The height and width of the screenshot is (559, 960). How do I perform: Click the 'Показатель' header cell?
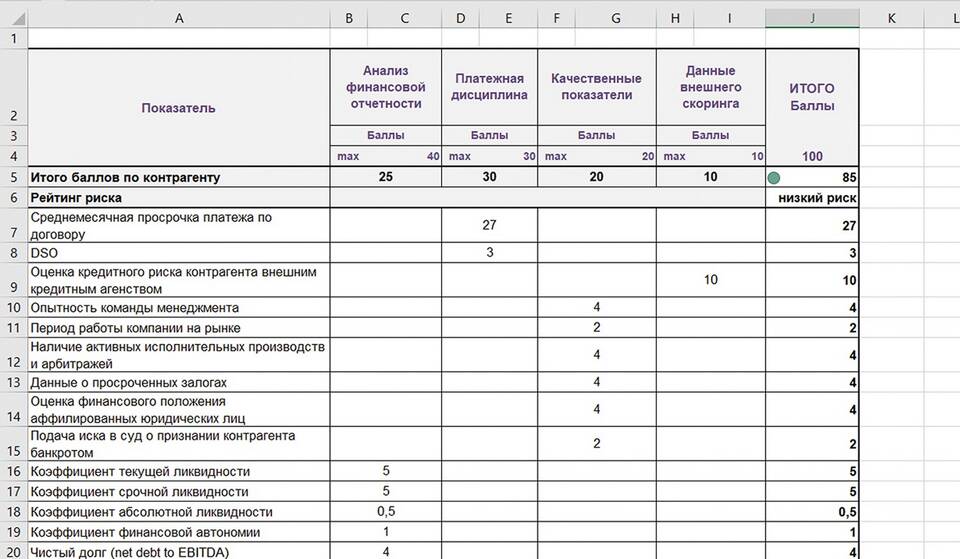[x=179, y=108]
